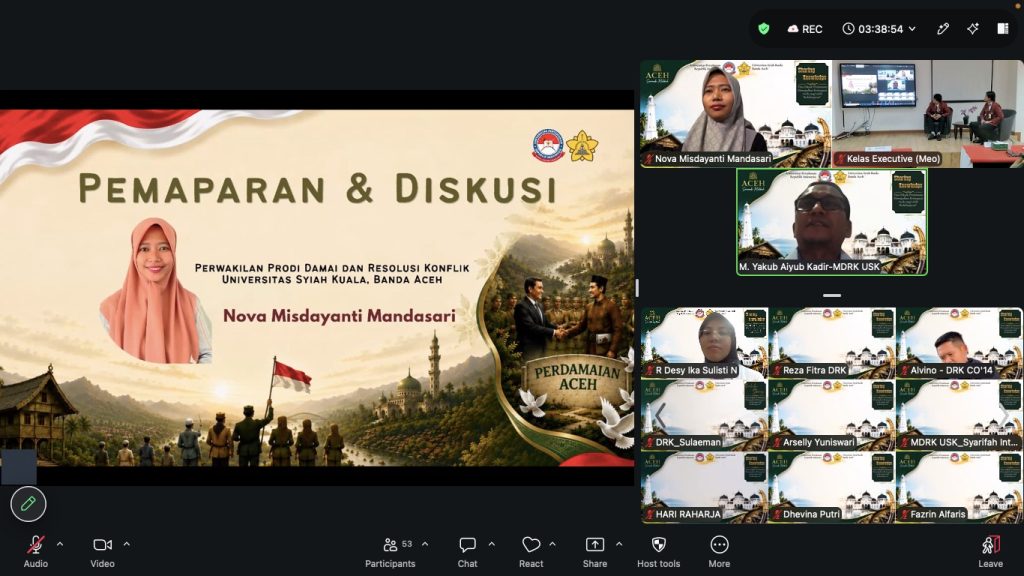
Task: Turn on the Video camera
Action: click(103, 551)
